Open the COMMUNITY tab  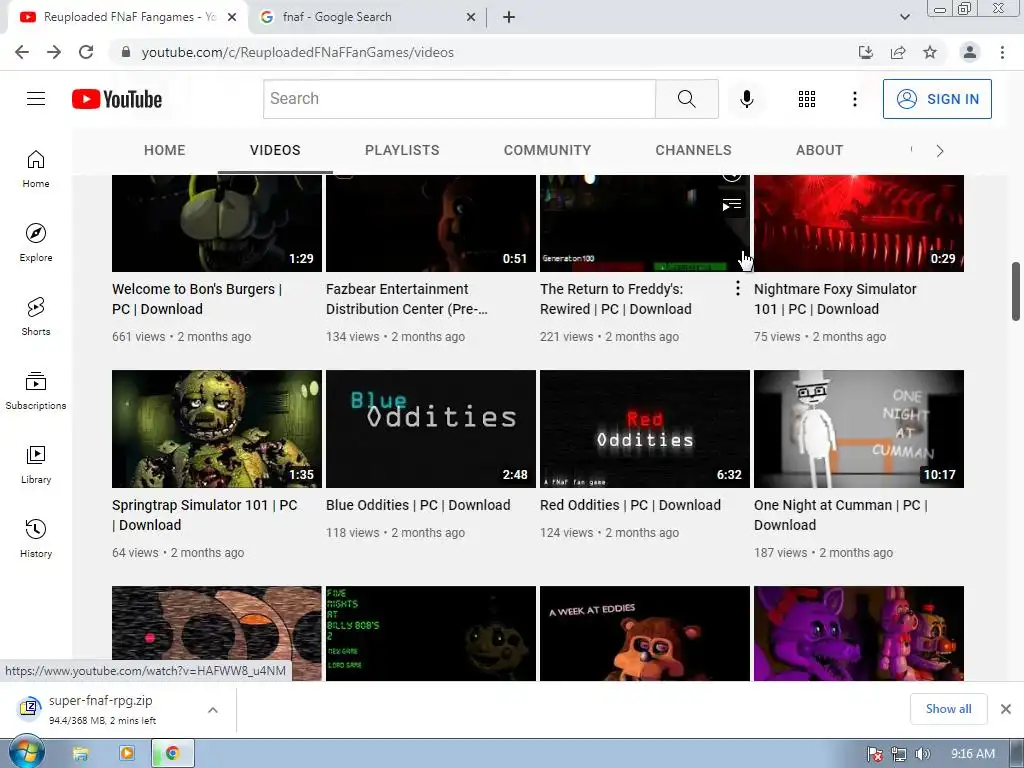(547, 150)
